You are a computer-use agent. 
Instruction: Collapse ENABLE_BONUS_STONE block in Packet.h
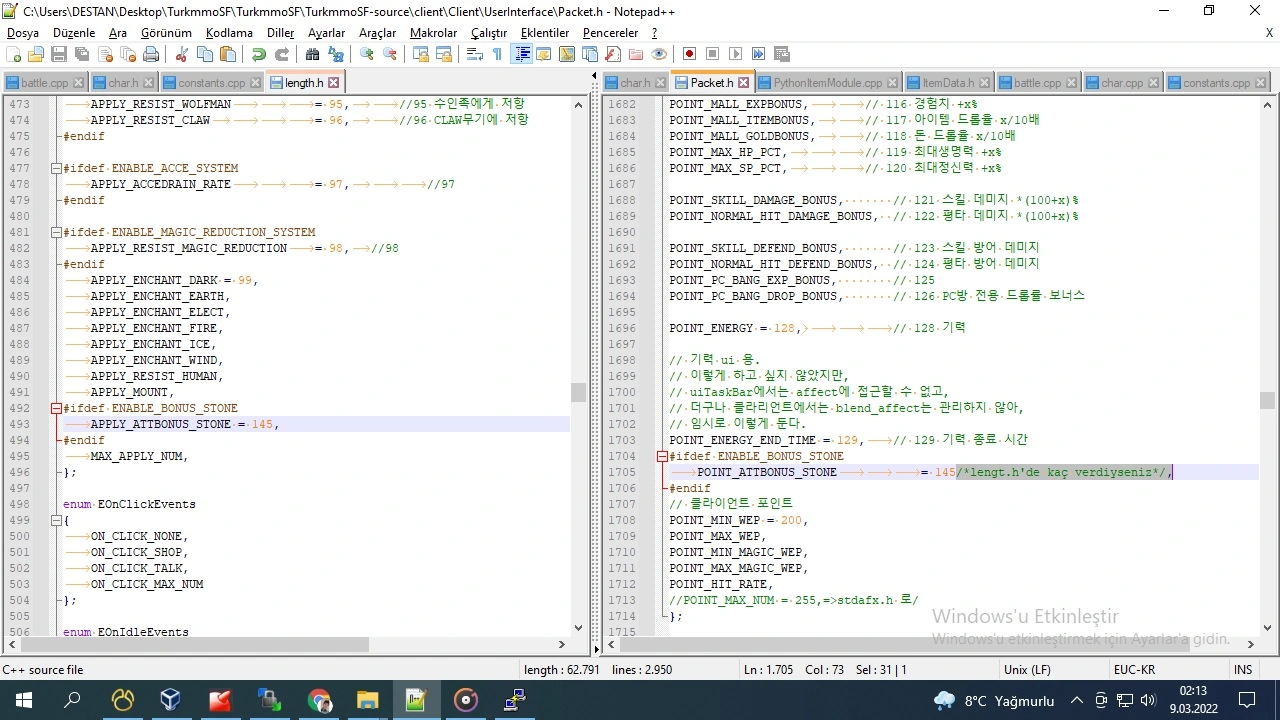662,456
